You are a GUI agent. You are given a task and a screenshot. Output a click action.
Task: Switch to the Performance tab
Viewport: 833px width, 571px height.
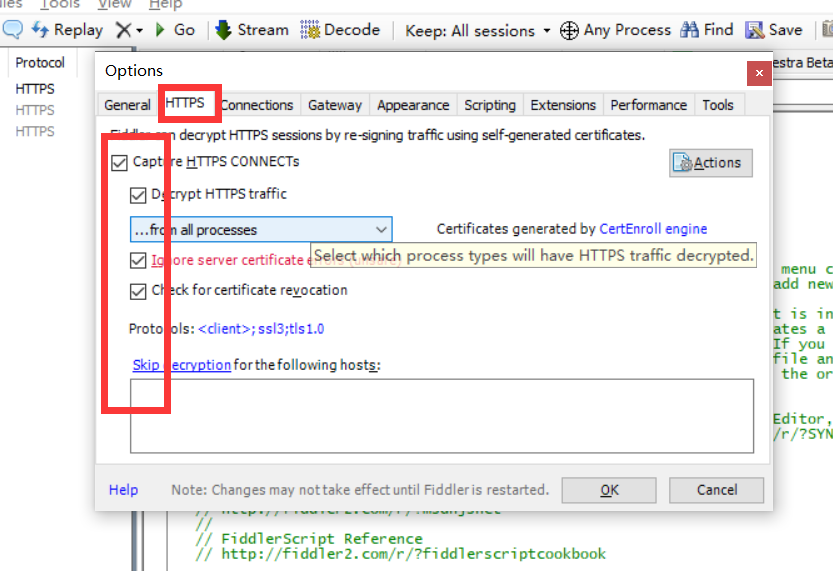649,105
